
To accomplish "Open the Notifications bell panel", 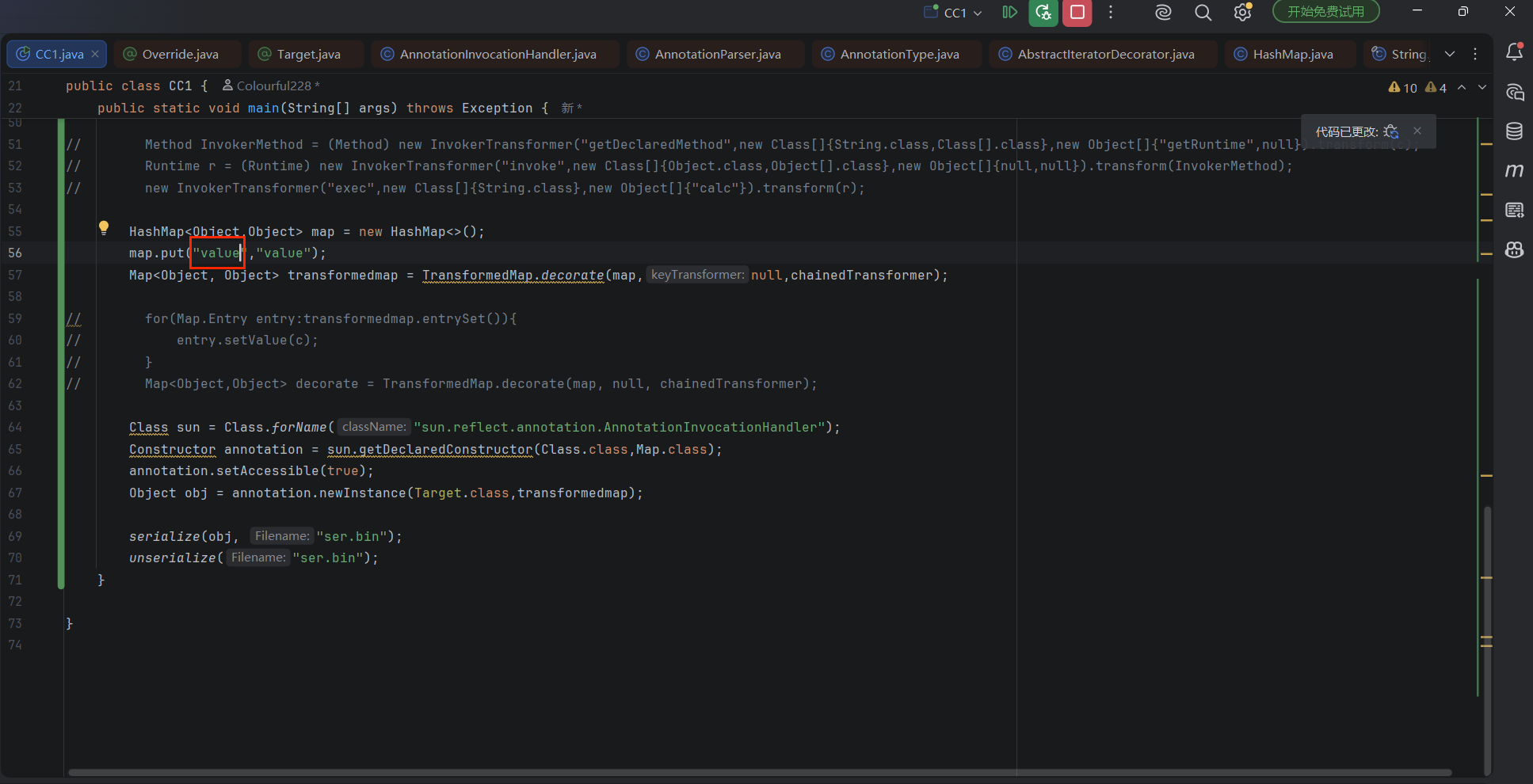I will click(1514, 51).
